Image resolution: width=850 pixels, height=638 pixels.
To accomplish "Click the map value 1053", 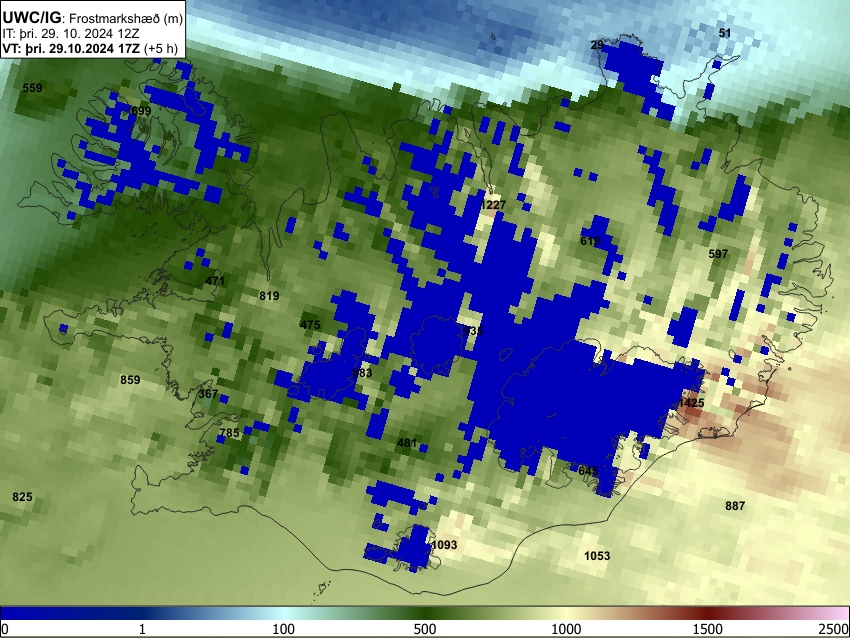I will click(x=597, y=556).
